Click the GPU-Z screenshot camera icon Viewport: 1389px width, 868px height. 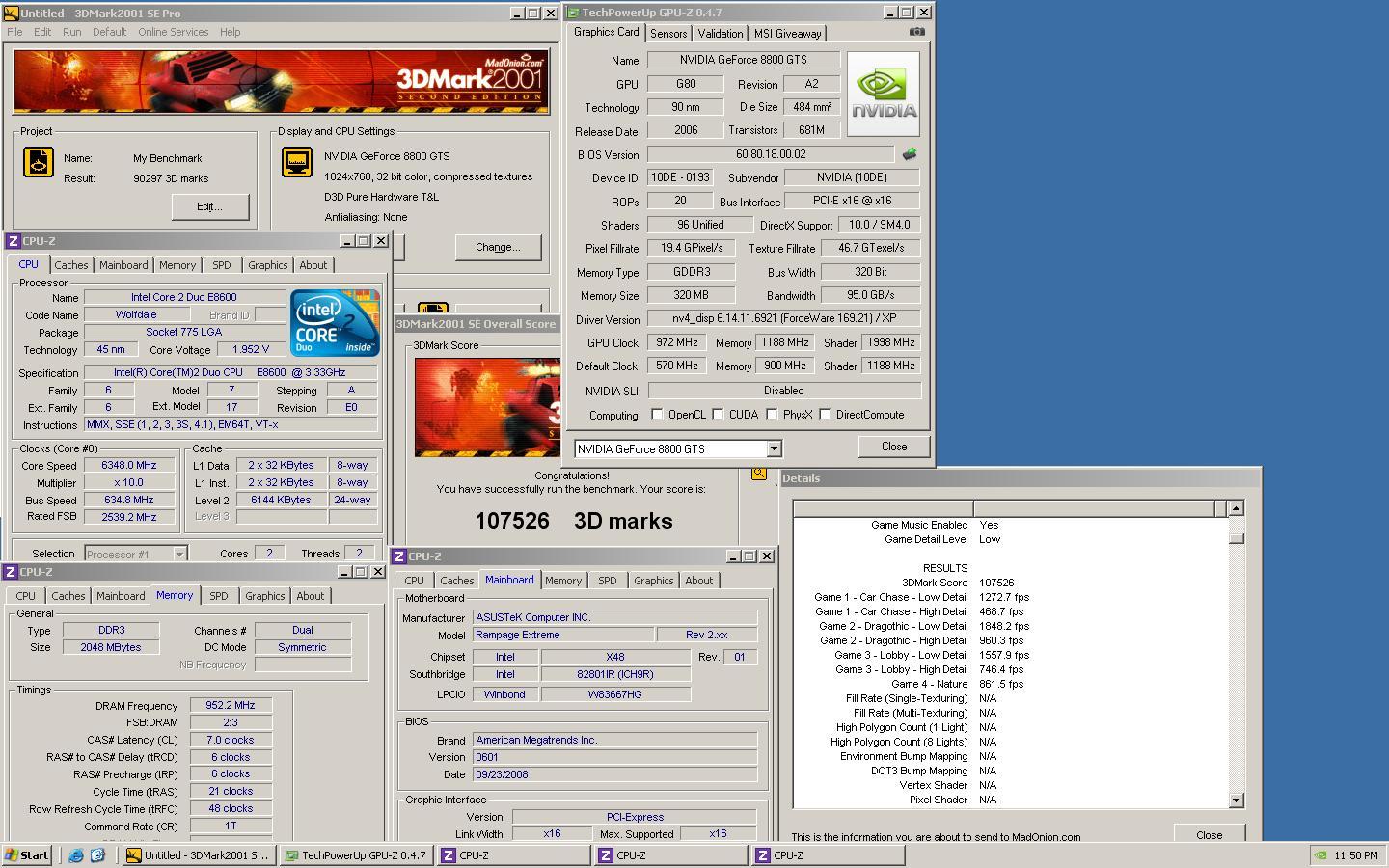[916, 32]
